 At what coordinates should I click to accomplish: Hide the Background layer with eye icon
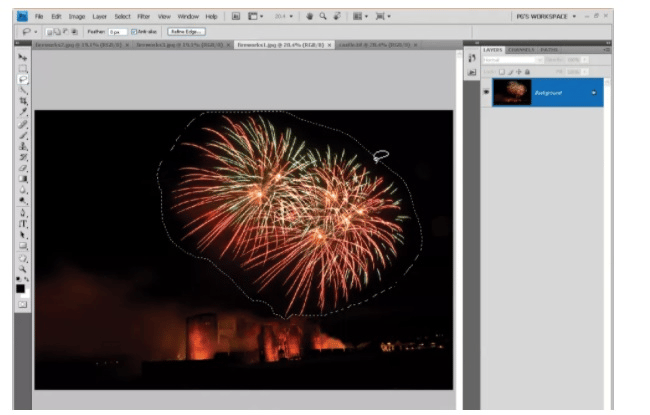(x=486, y=92)
